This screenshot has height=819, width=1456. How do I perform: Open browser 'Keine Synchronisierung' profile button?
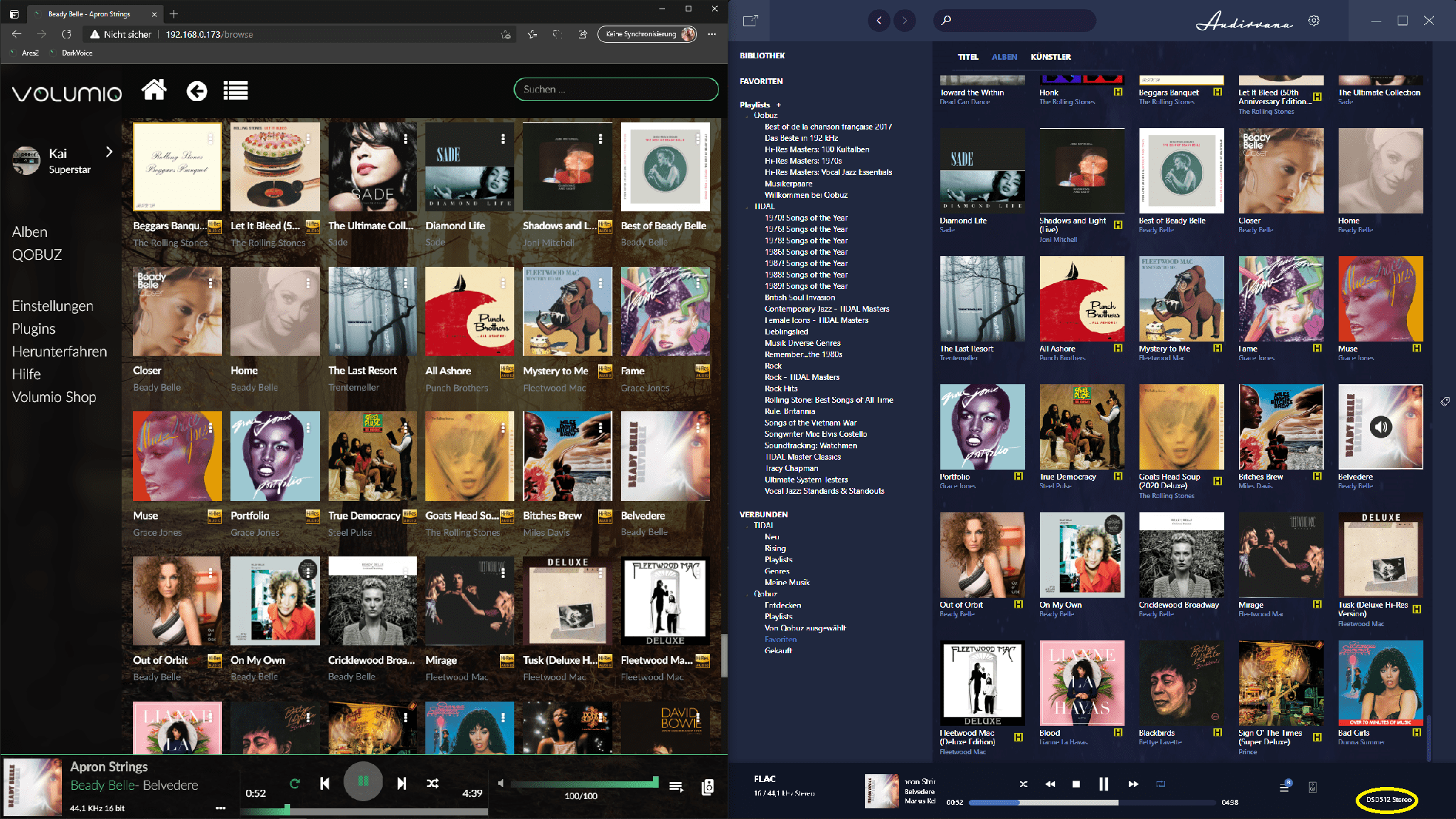click(647, 34)
